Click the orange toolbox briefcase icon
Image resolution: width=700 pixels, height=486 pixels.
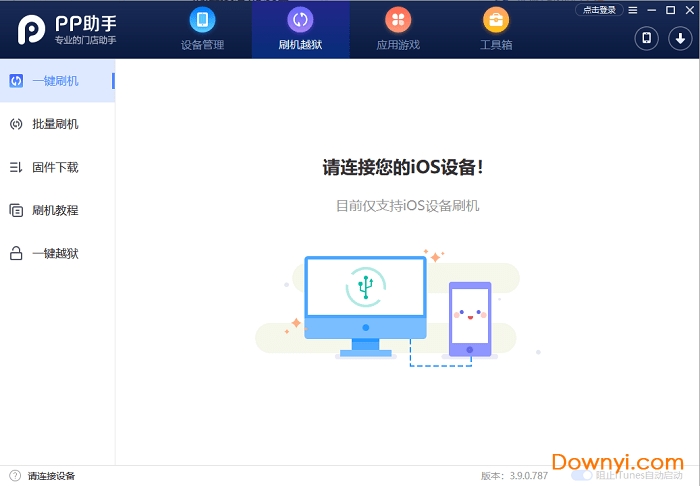496,20
